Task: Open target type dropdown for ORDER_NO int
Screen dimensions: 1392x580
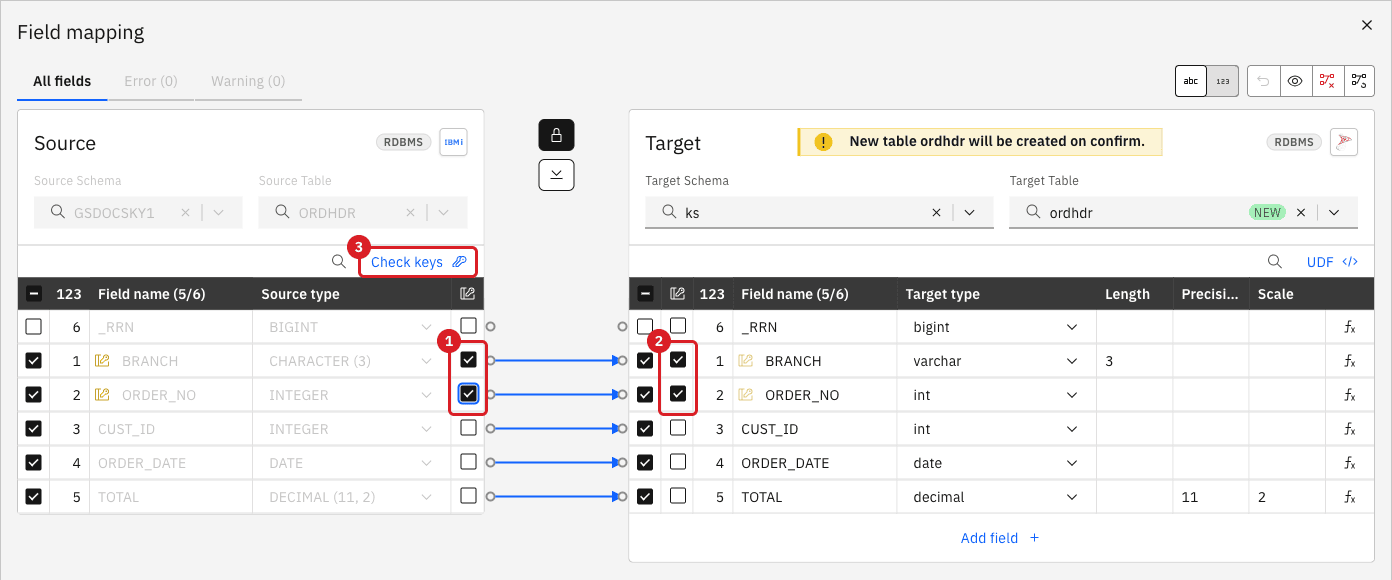Action: [x=1072, y=395]
